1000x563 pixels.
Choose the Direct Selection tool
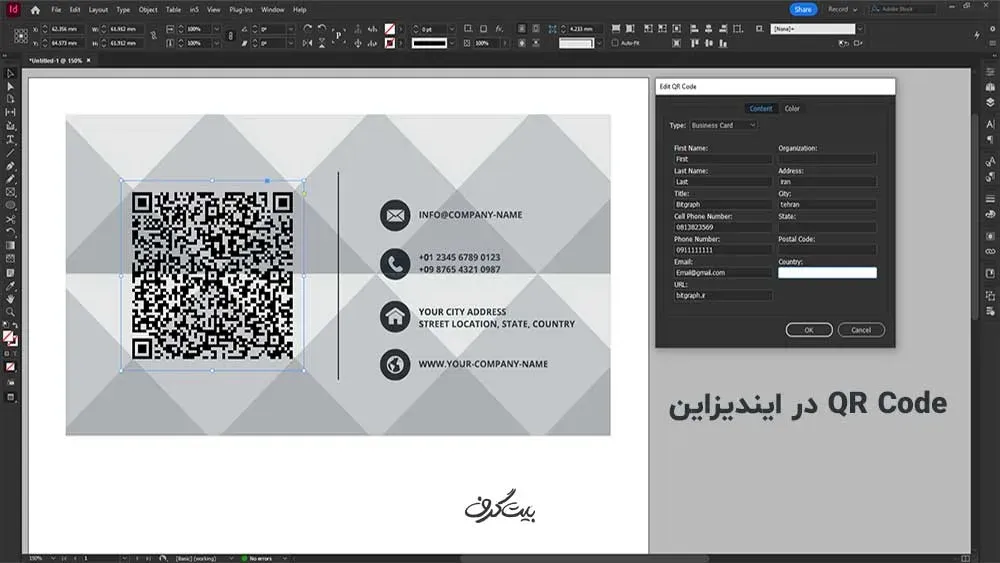pos(10,86)
